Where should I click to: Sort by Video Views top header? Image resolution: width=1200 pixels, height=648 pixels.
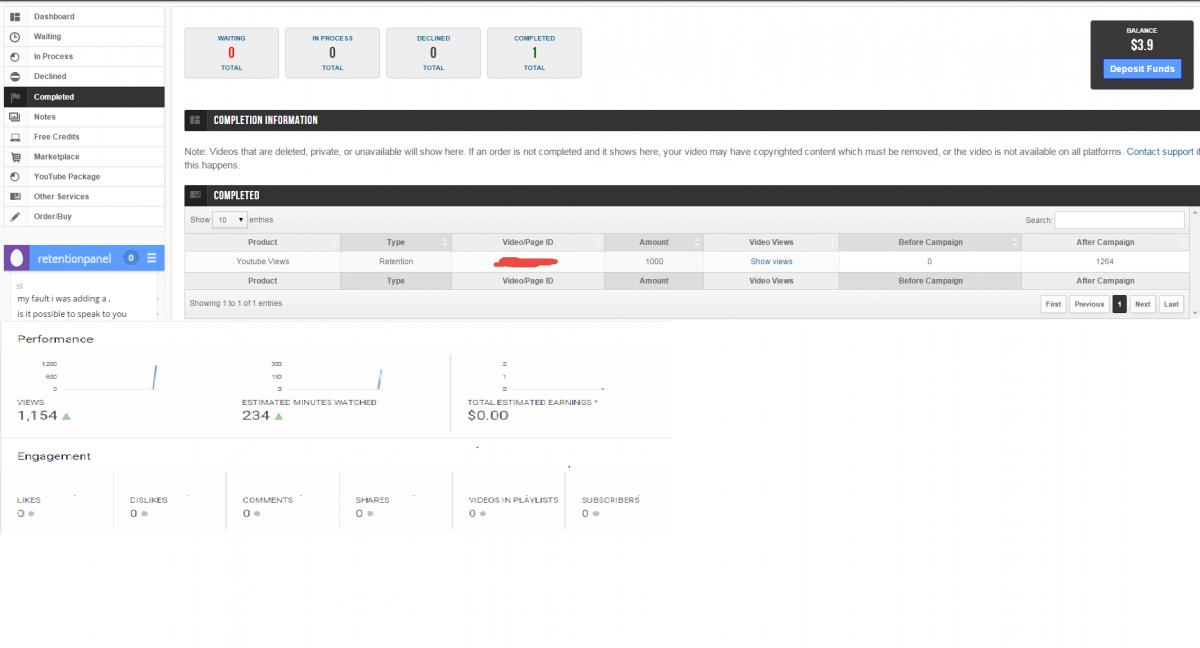coord(771,242)
